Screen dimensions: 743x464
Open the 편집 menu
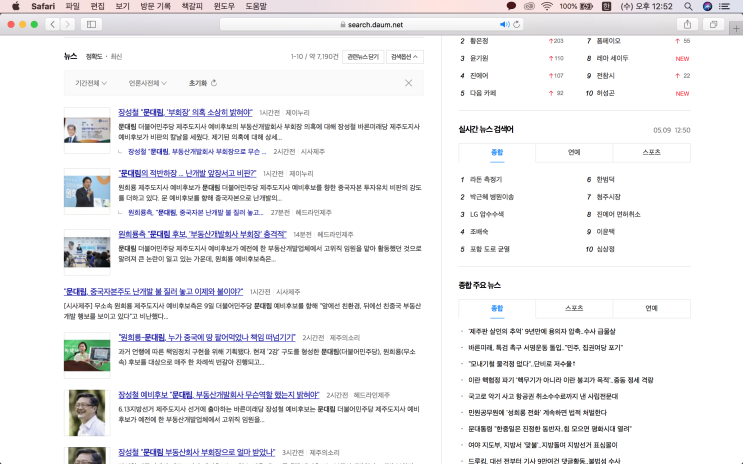coord(97,6)
